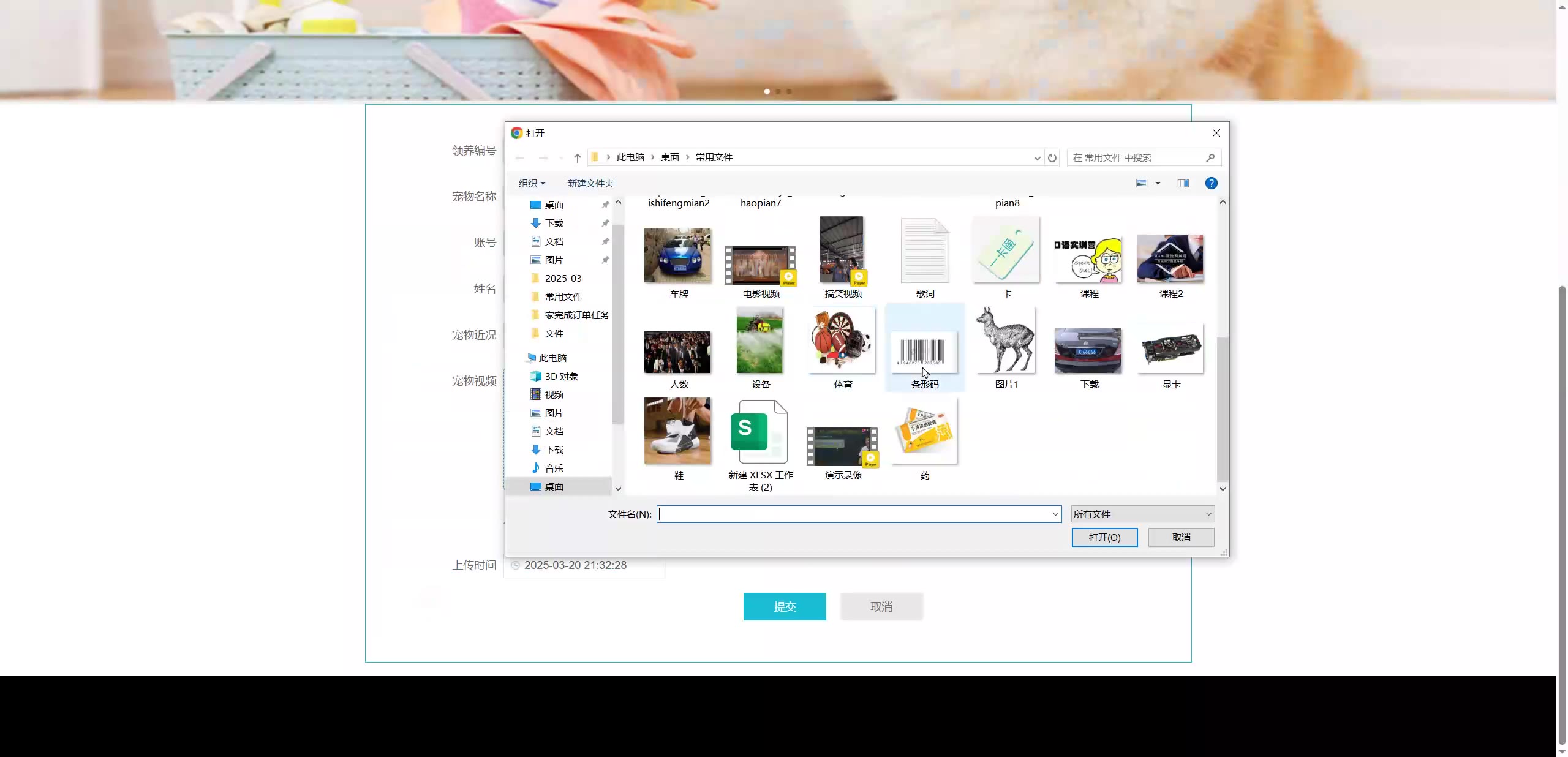Image resolution: width=1568 pixels, height=757 pixels.
Task: Select 音乐 folder in the sidebar
Action: click(x=554, y=468)
